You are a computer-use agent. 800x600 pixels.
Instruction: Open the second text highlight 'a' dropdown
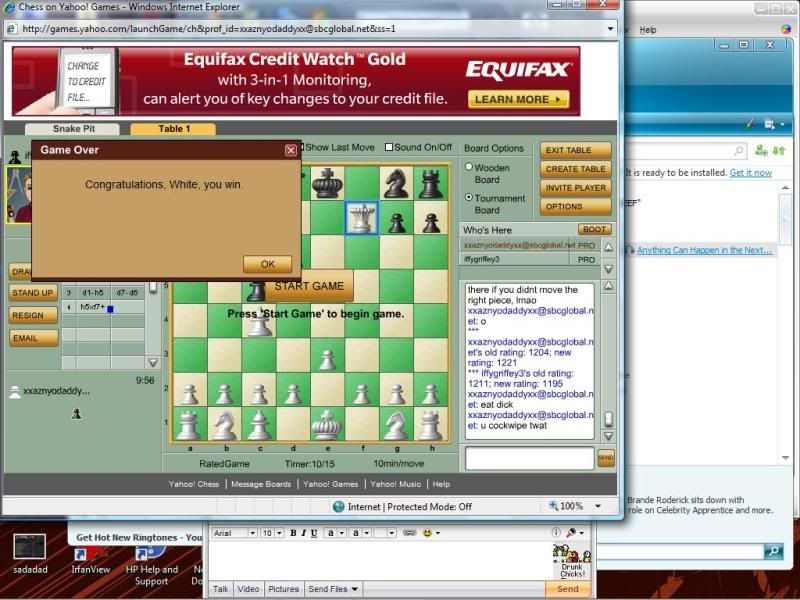pyautogui.click(x=367, y=533)
